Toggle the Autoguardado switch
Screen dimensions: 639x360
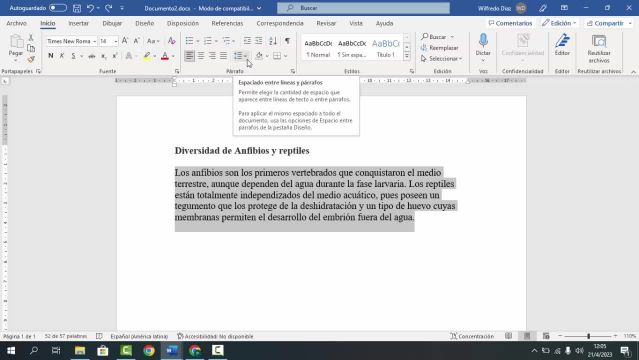pos(57,8)
